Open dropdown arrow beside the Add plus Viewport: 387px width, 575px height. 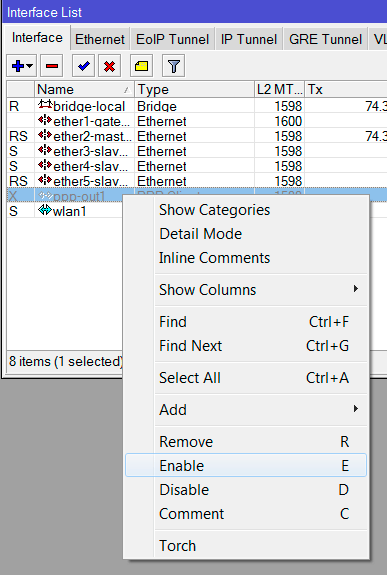pos(30,66)
